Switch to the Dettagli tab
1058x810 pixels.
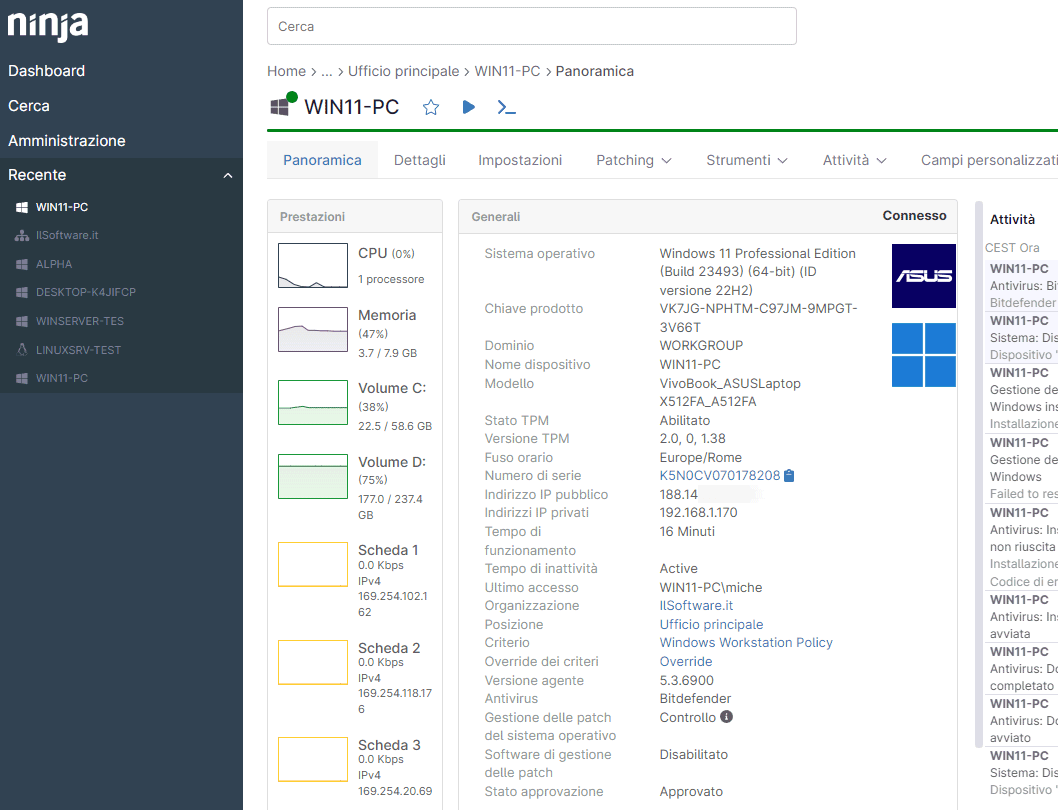coord(420,160)
